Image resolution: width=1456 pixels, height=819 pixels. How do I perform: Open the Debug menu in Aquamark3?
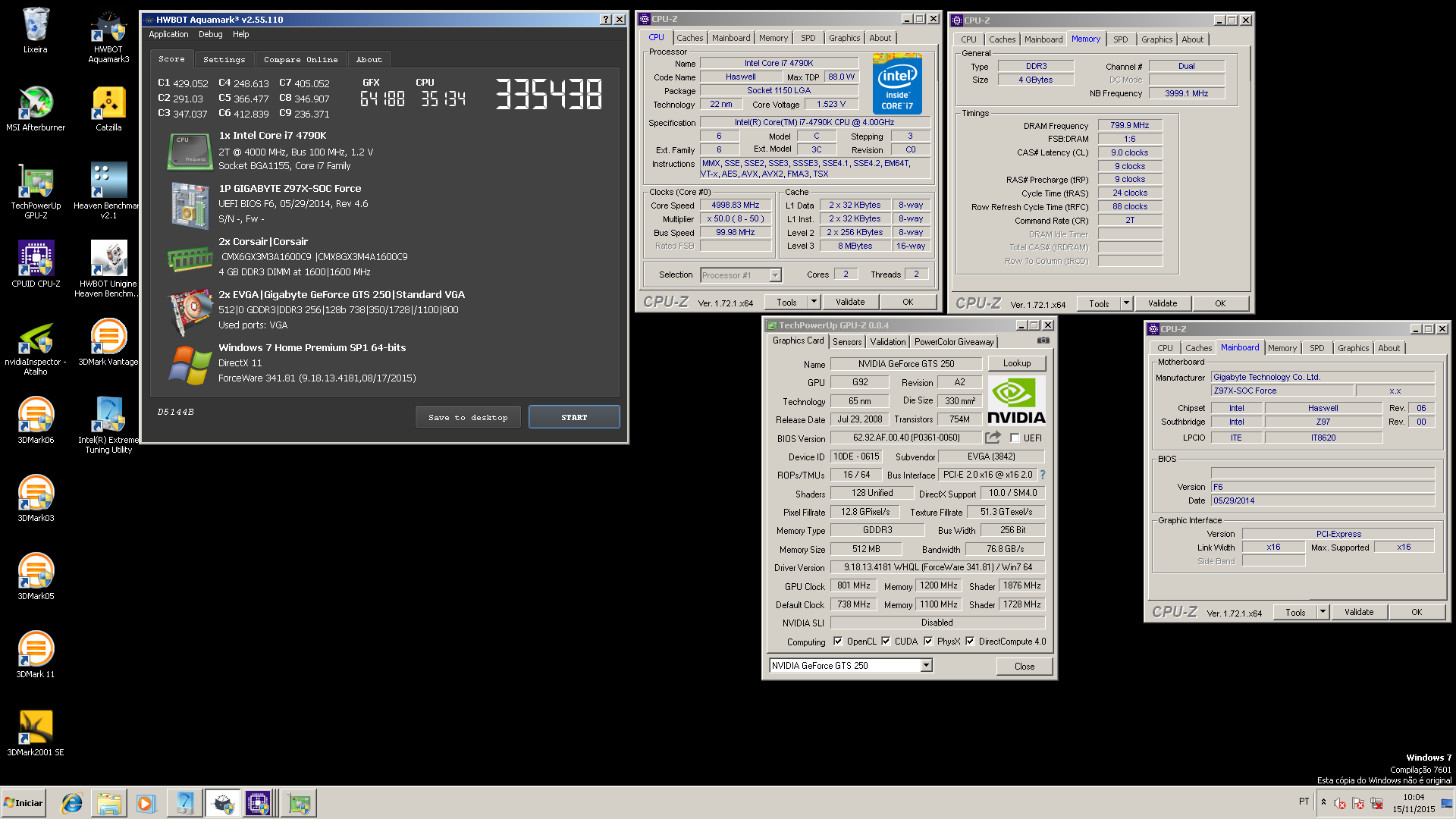pos(211,34)
